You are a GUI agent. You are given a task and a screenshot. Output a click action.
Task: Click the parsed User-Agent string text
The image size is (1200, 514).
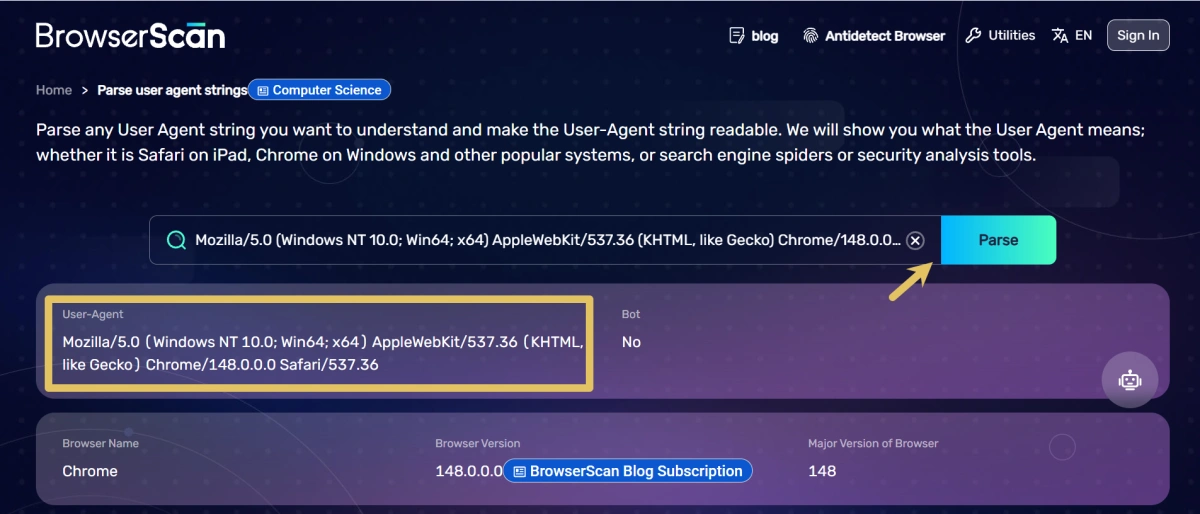coord(324,353)
